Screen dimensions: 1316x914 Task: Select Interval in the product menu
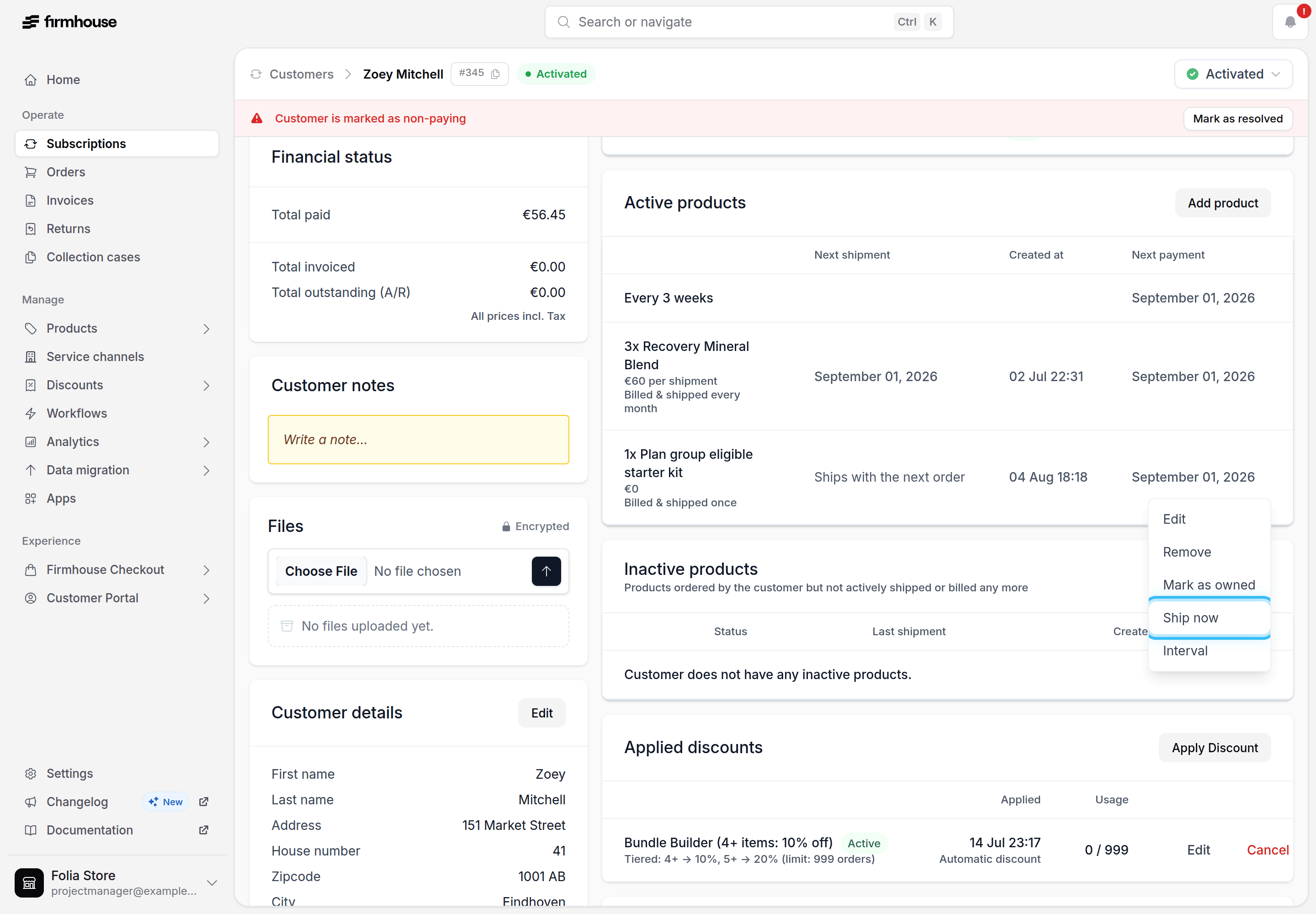(1209, 651)
